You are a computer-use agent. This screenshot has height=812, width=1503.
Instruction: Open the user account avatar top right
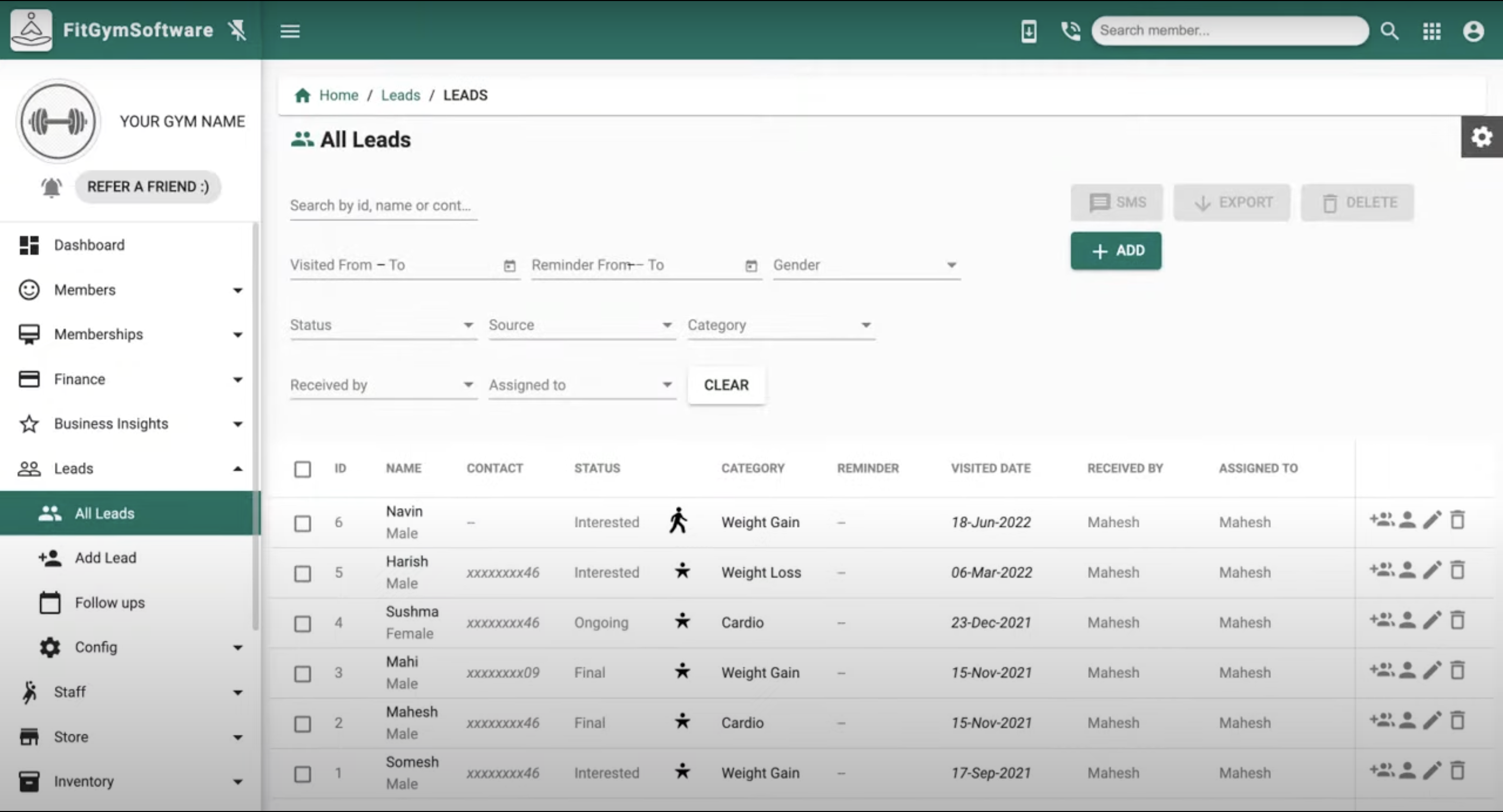[1473, 31]
